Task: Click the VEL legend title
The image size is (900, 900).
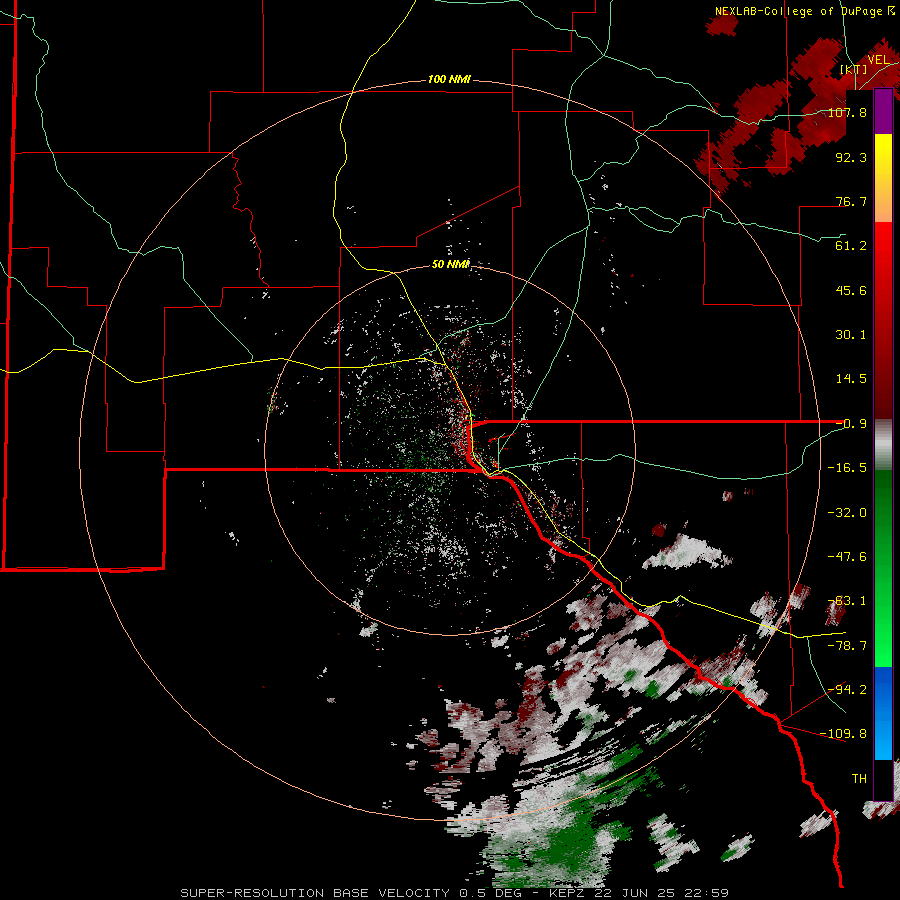Action: point(878,60)
